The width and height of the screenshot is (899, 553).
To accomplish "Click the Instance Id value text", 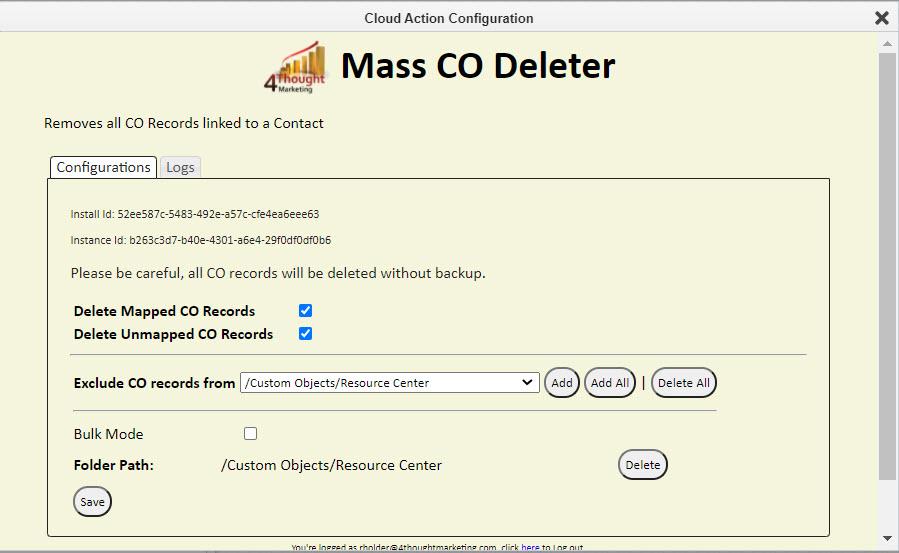I will [x=230, y=240].
